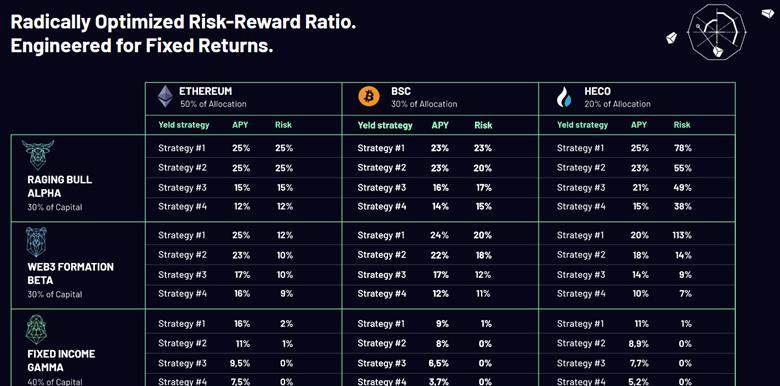This screenshot has height=386, width=780.
Task: Click the Risk header under BSC
Action: pos(483,125)
